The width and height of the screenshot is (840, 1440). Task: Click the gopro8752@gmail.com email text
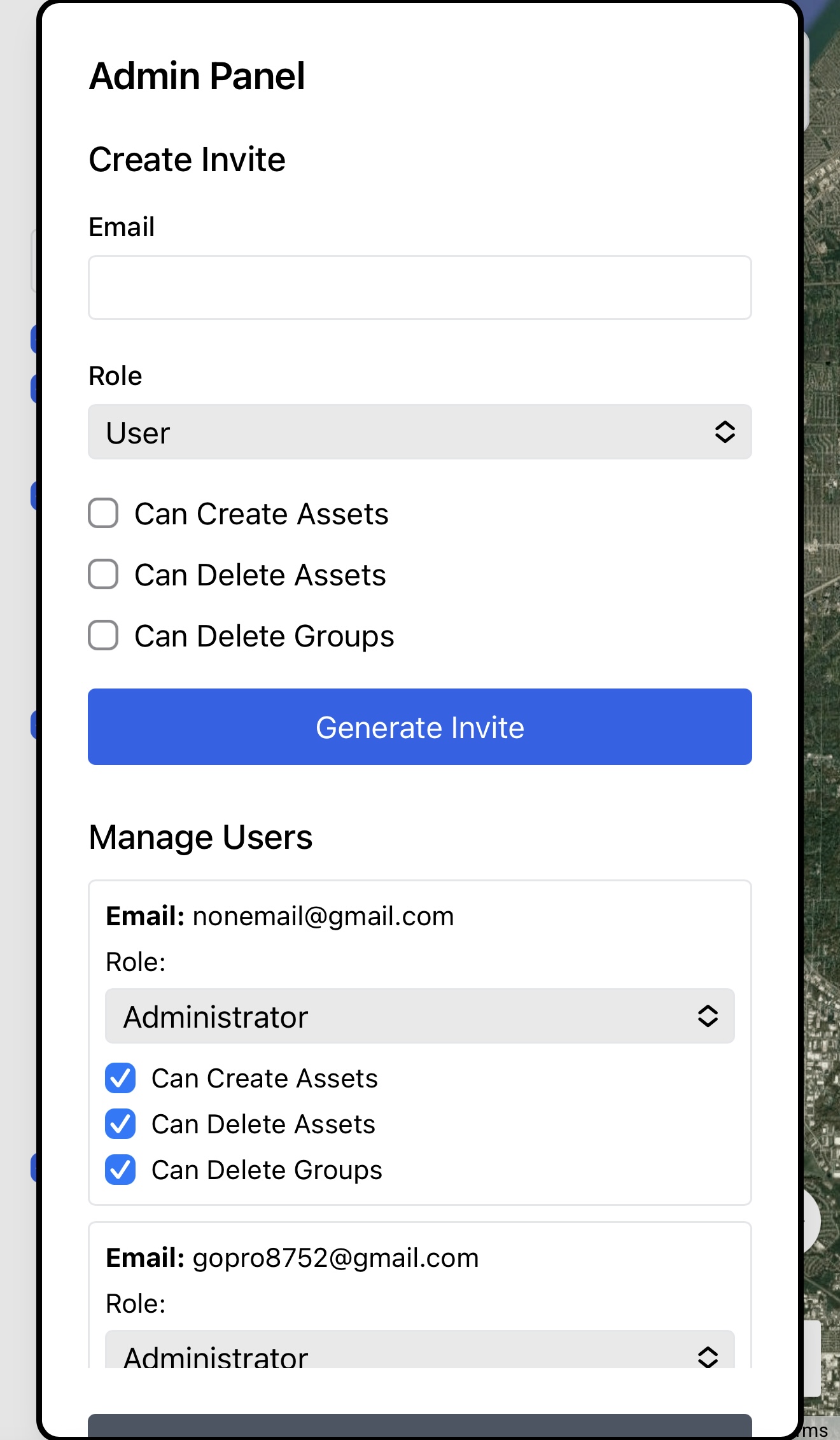tap(335, 1258)
